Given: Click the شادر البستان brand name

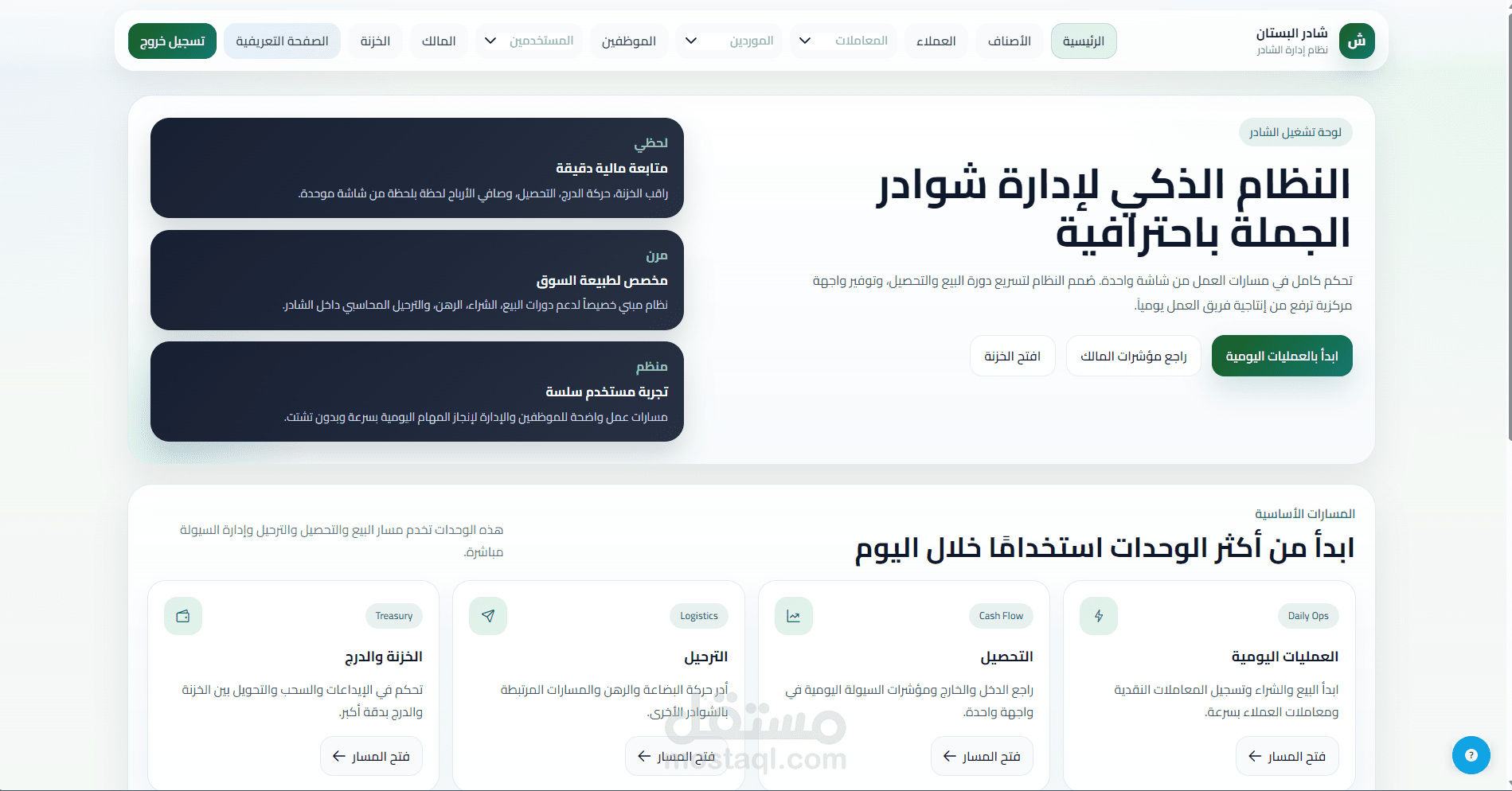Looking at the screenshot, I should (1291, 33).
